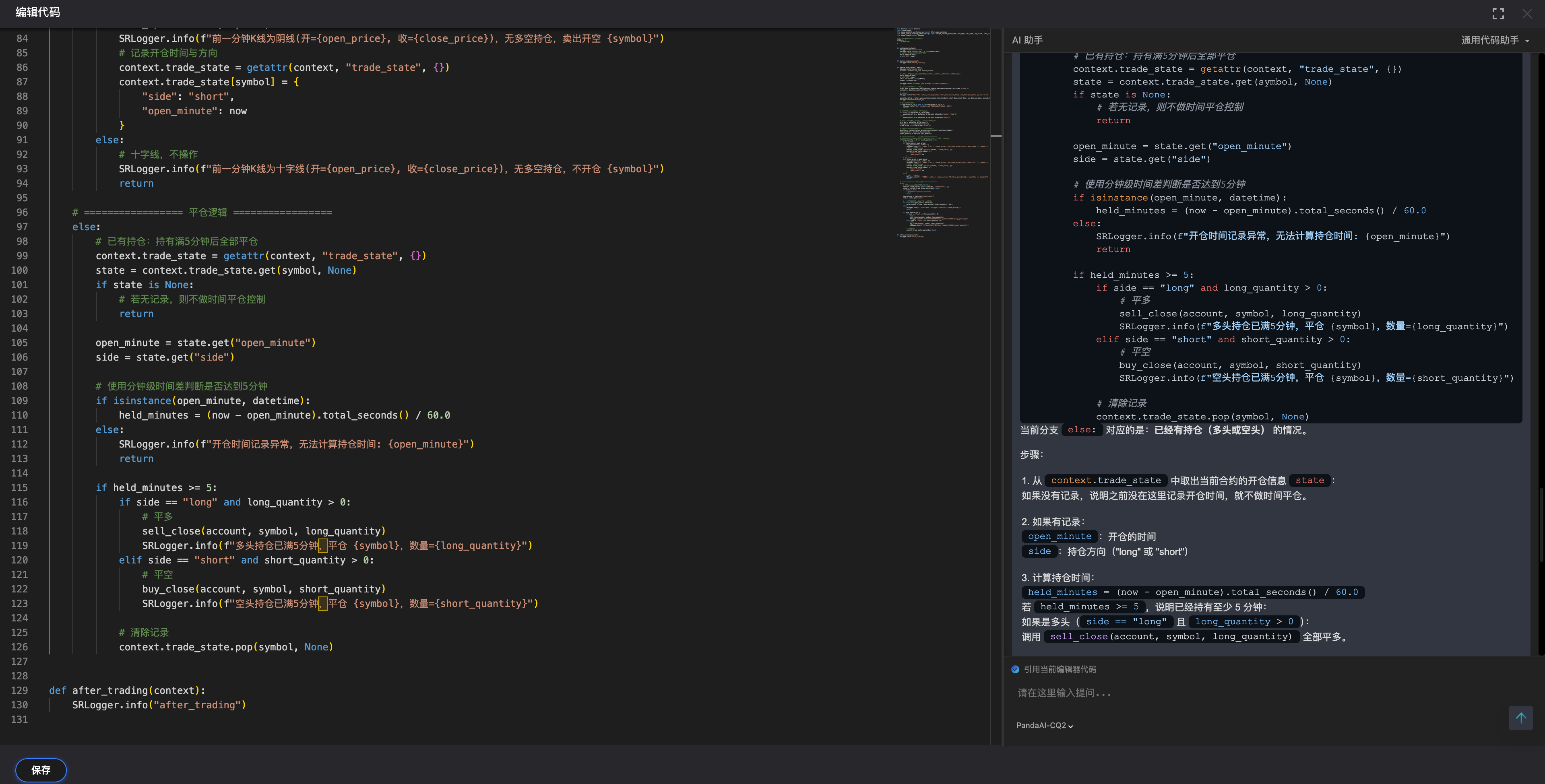Place cursor on 'def after_trading(context):' line
This screenshot has height=784, width=1545.
(126, 690)
